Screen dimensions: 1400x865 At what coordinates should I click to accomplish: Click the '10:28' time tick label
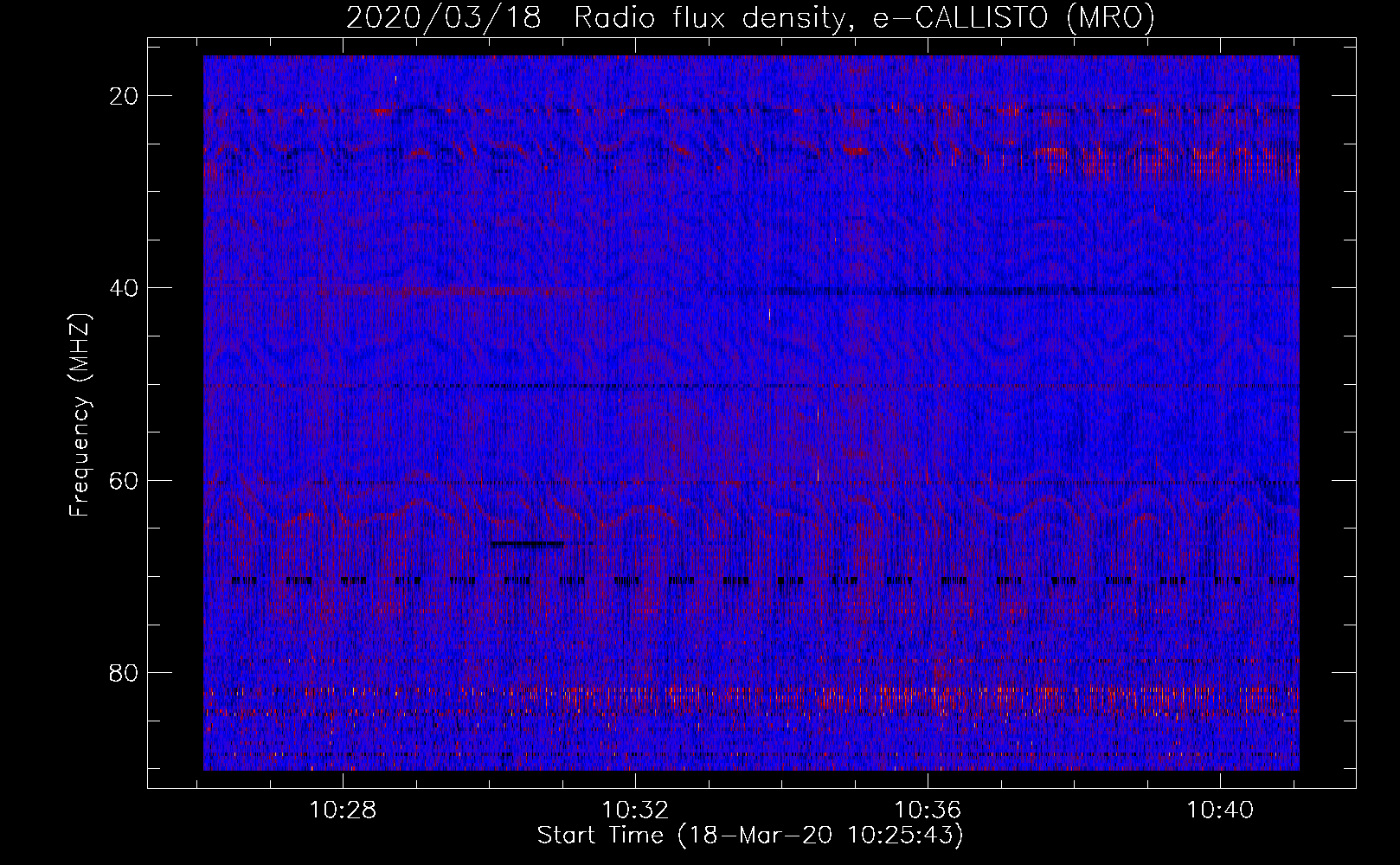(344, 811)
